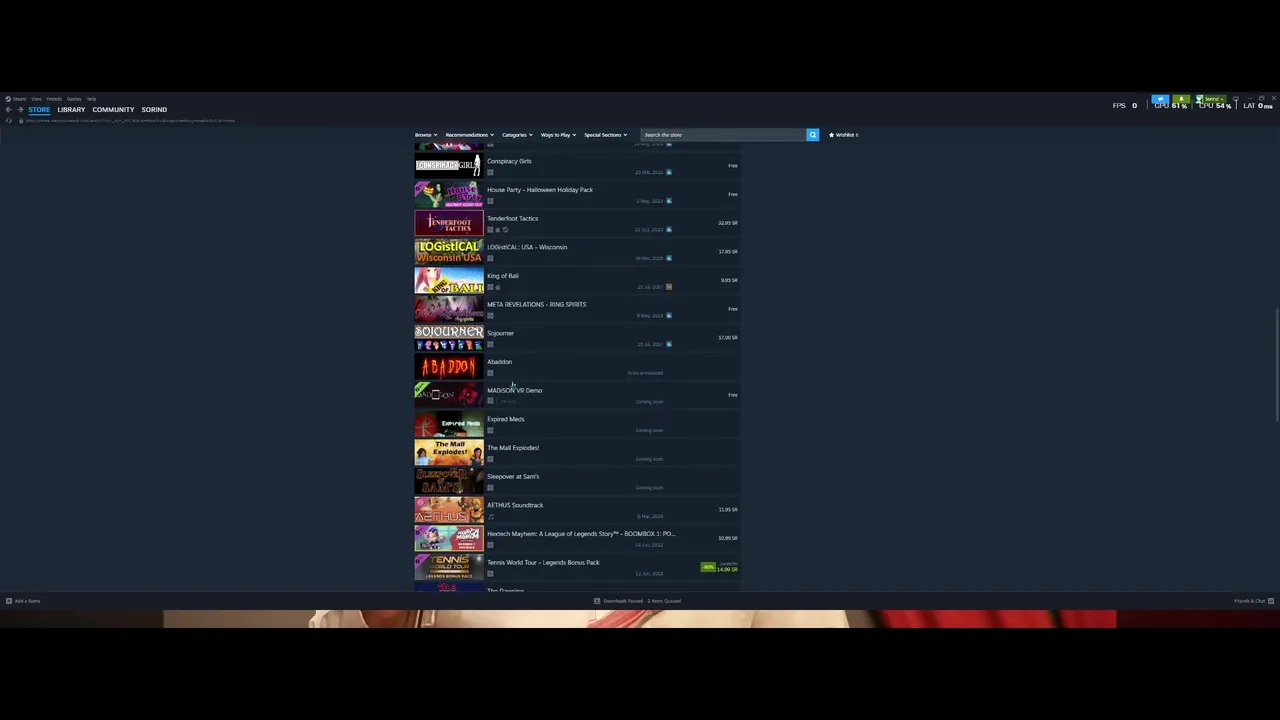This screenshot has height=720, width=1280.
Task: Select the Expired Meds title
Action: 506,419
